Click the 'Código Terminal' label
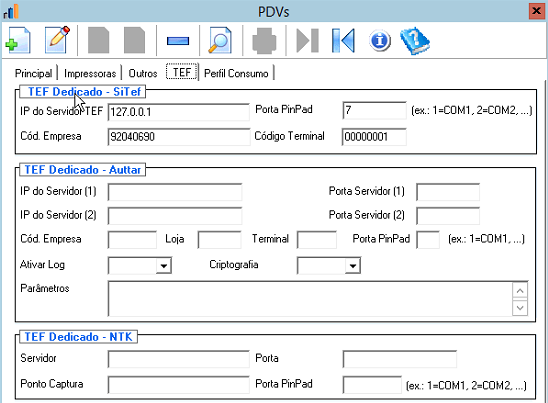548x403 pixels. [x=289, y=136]
